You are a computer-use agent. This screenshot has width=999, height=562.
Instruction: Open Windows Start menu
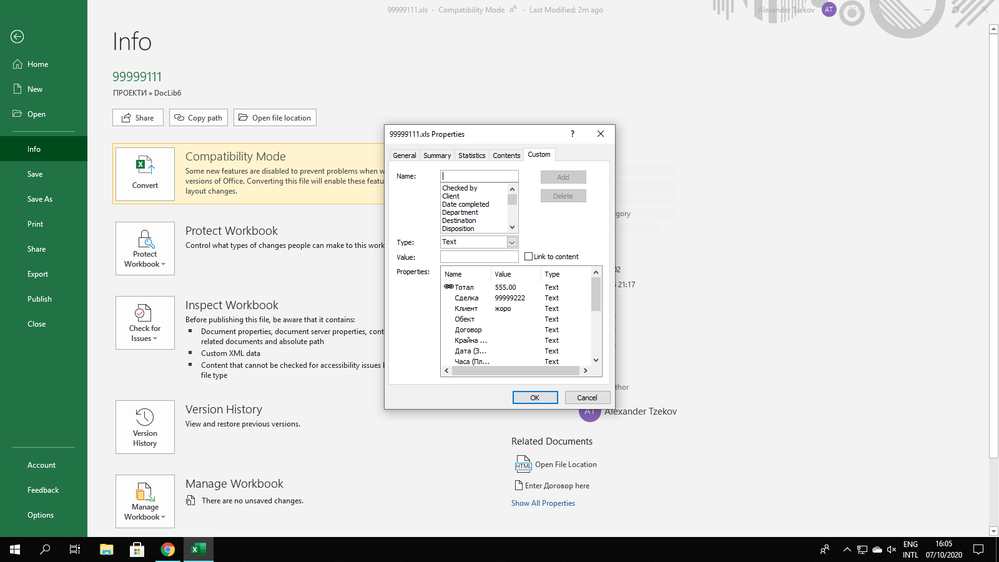[x=15, y=549]
